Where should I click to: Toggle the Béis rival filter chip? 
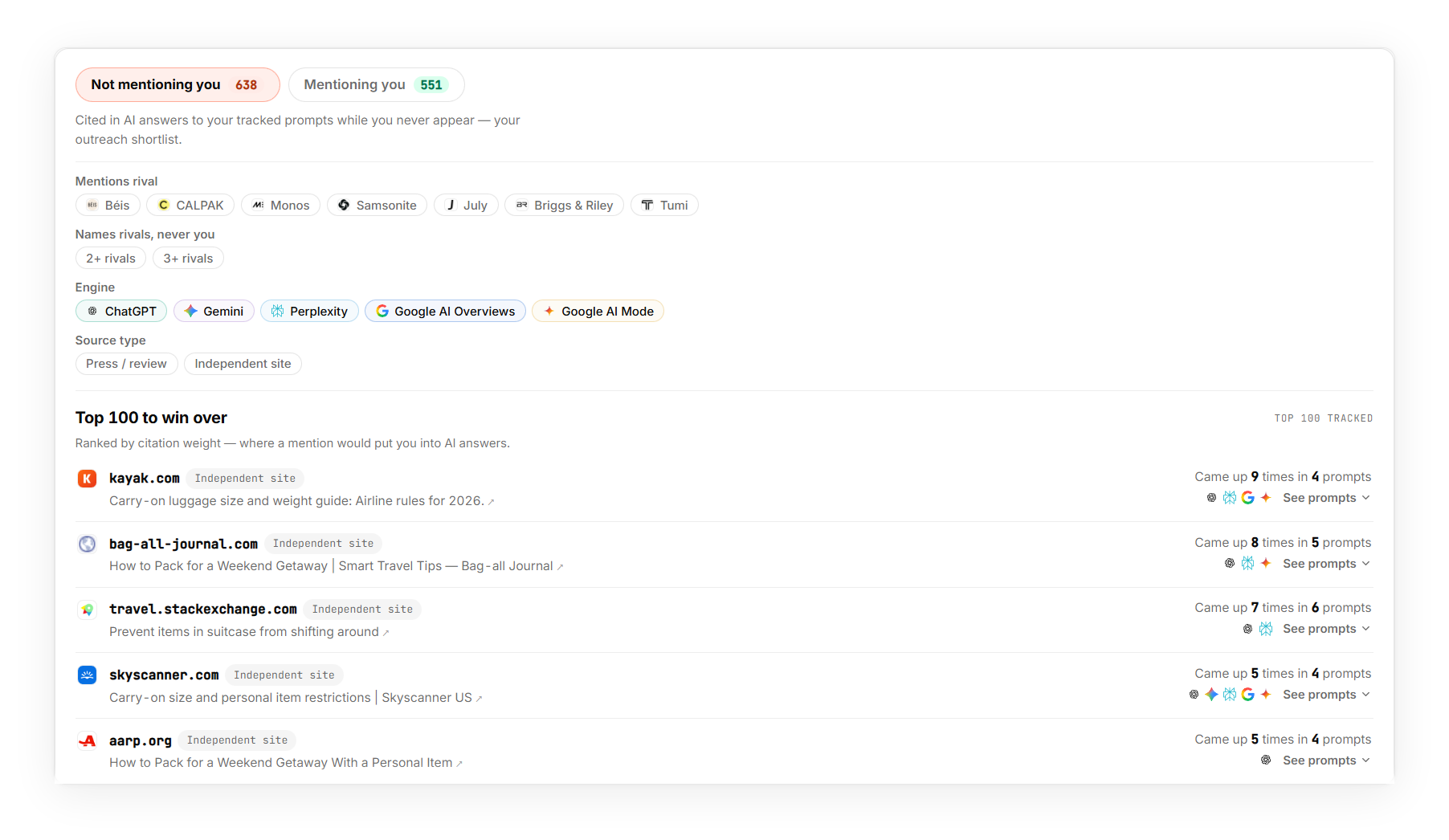point(108,205)
